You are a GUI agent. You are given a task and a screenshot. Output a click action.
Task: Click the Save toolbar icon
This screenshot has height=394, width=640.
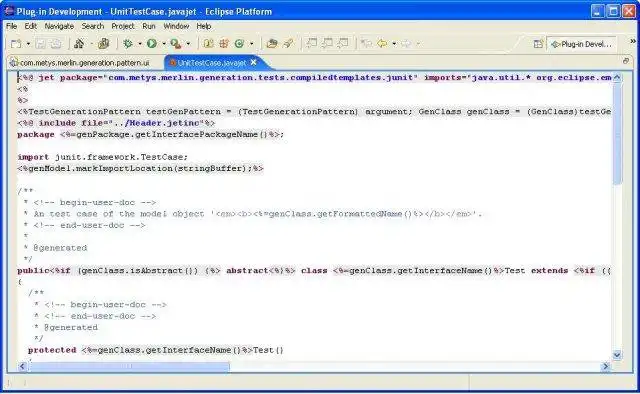click(40, 44)
